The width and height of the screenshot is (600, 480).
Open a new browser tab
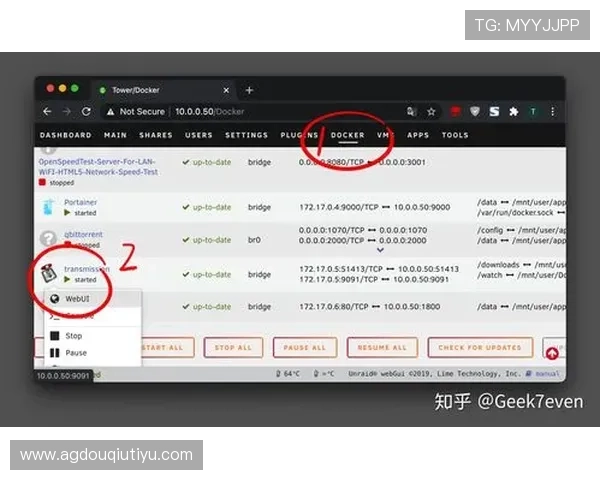tap(250, 90)
